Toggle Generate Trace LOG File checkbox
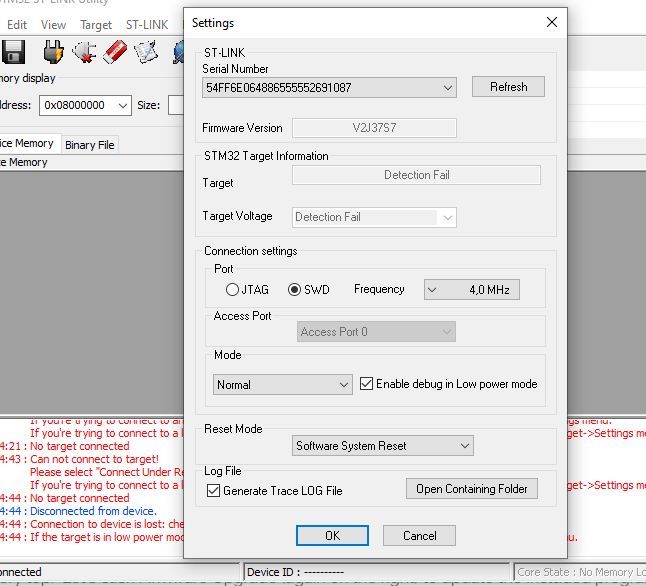Image resolution: width=646 pixels, height=586 pixels. [213, 490]
